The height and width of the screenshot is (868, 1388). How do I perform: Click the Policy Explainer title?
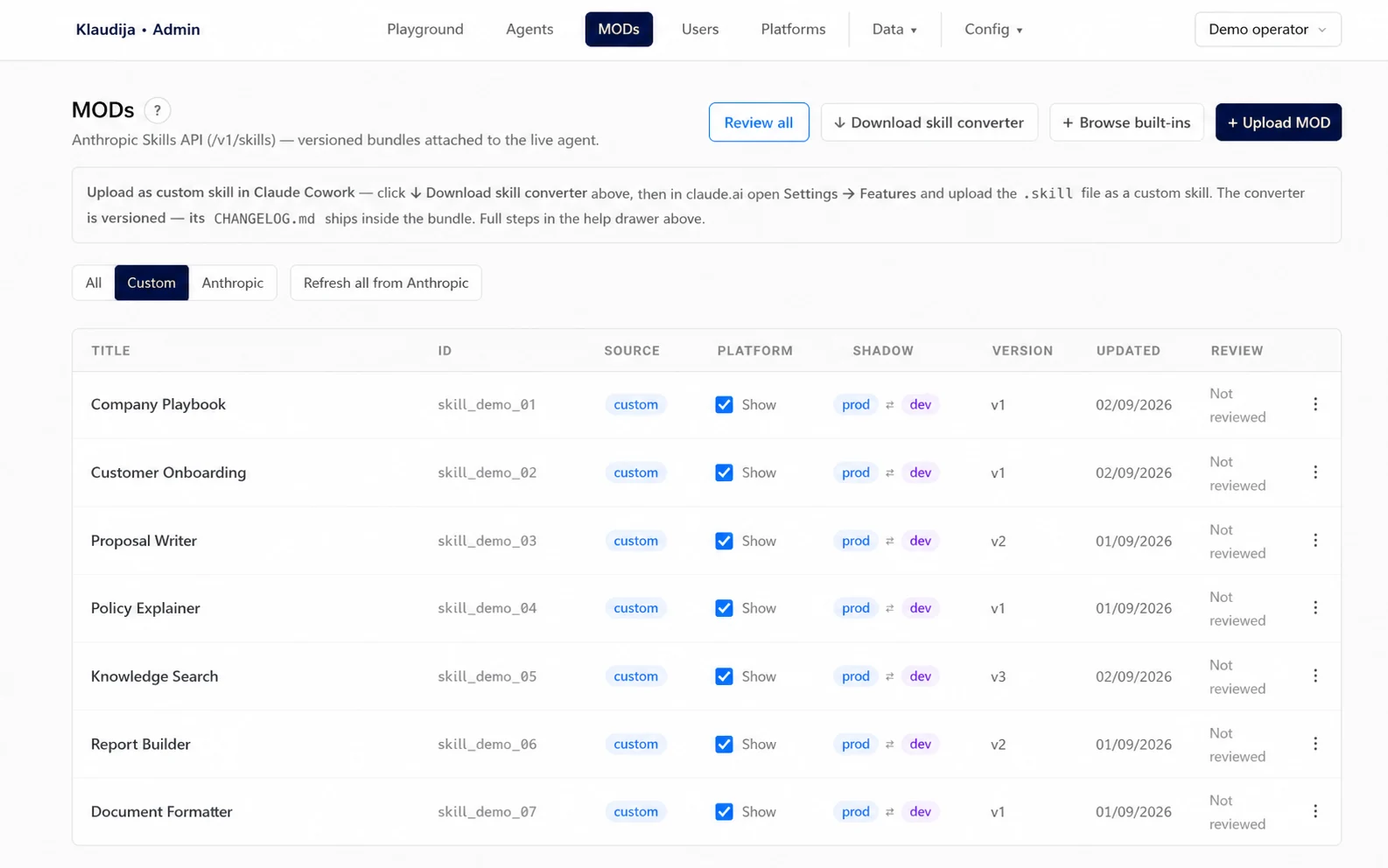(145, 608)
